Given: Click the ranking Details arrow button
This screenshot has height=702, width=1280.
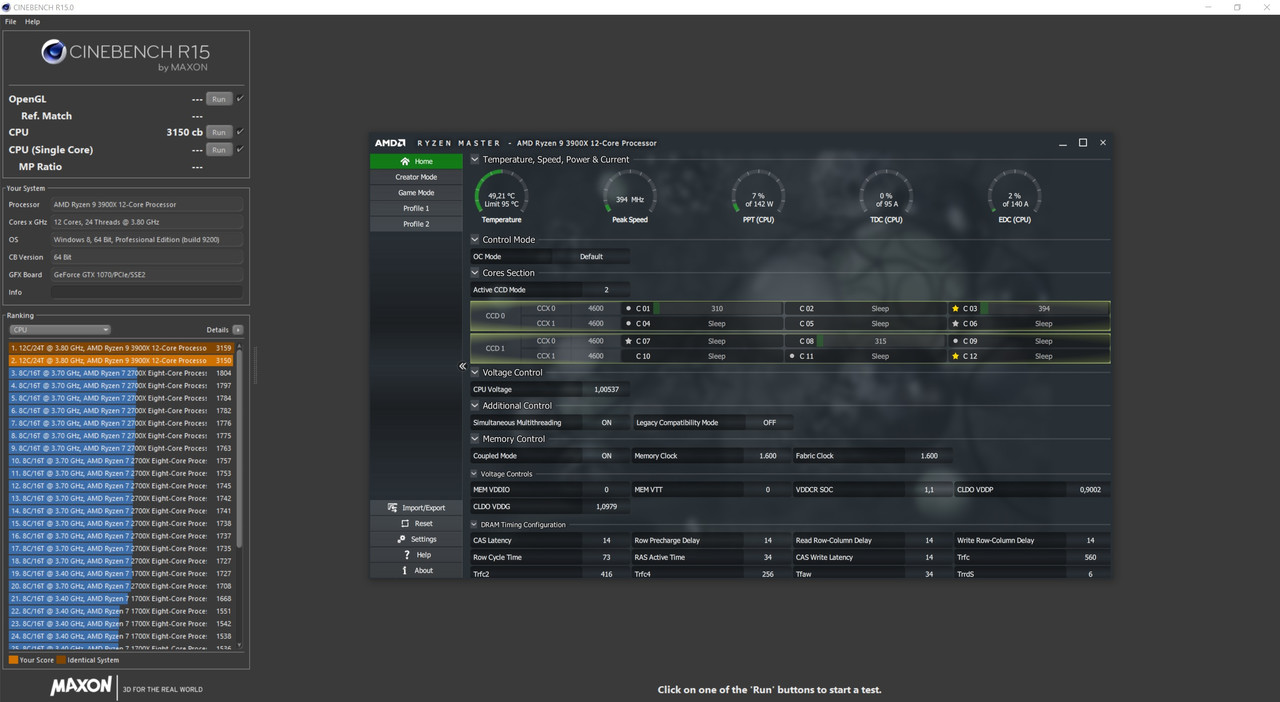Looking at the screenshot, I should click(x=238, y=329).
